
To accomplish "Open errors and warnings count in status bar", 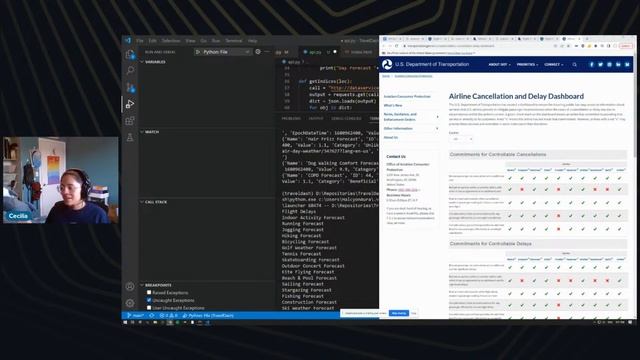I will 169,316.
